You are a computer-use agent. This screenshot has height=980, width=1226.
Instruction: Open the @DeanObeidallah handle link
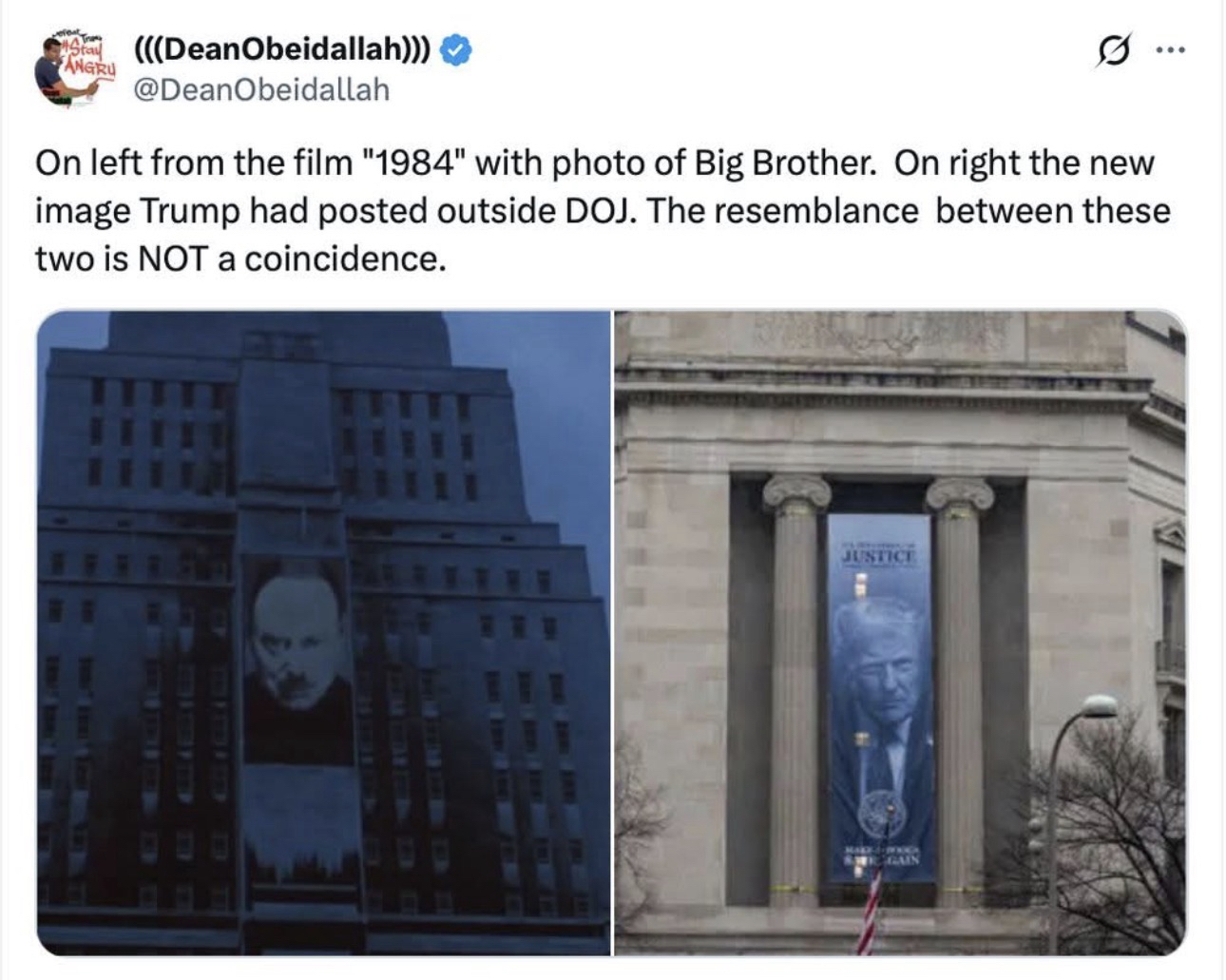click(x=260, y=90)
